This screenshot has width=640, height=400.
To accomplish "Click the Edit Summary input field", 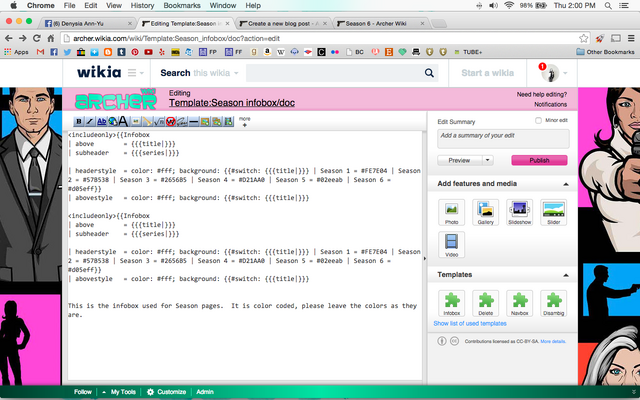I will pyautogui.click(x=503, y=139).
